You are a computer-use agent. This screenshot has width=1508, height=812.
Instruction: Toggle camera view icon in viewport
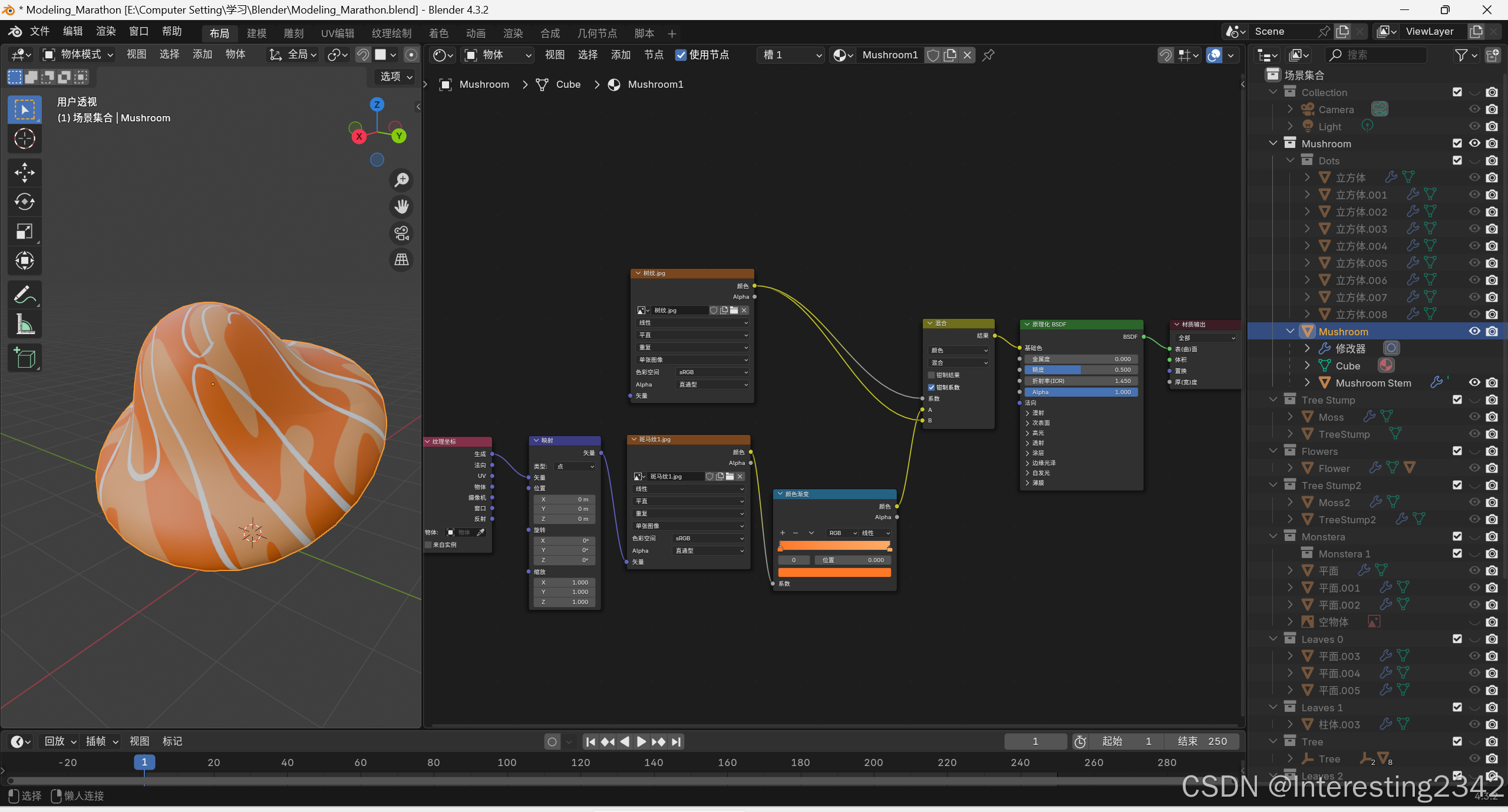pos(402,233)
